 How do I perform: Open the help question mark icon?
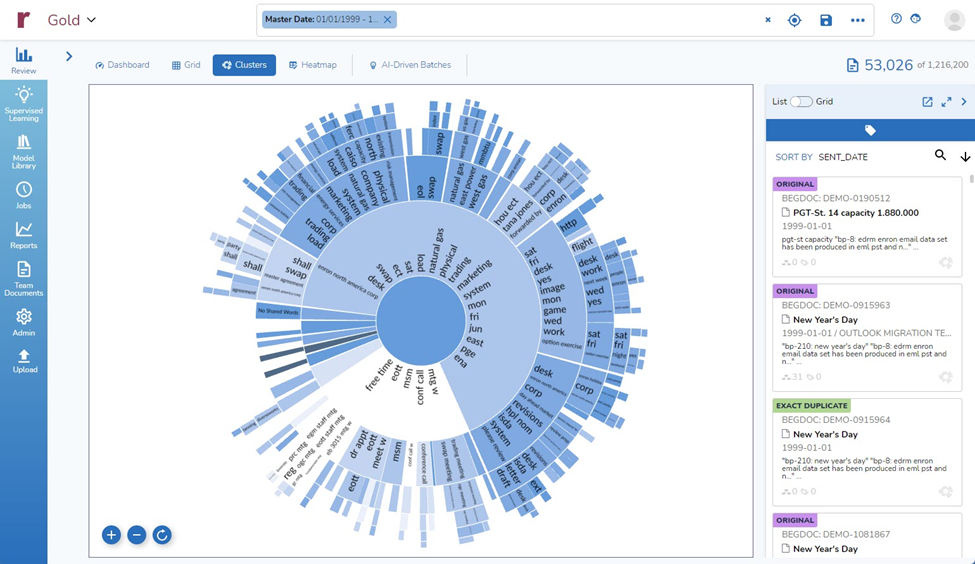coord(896,19)
